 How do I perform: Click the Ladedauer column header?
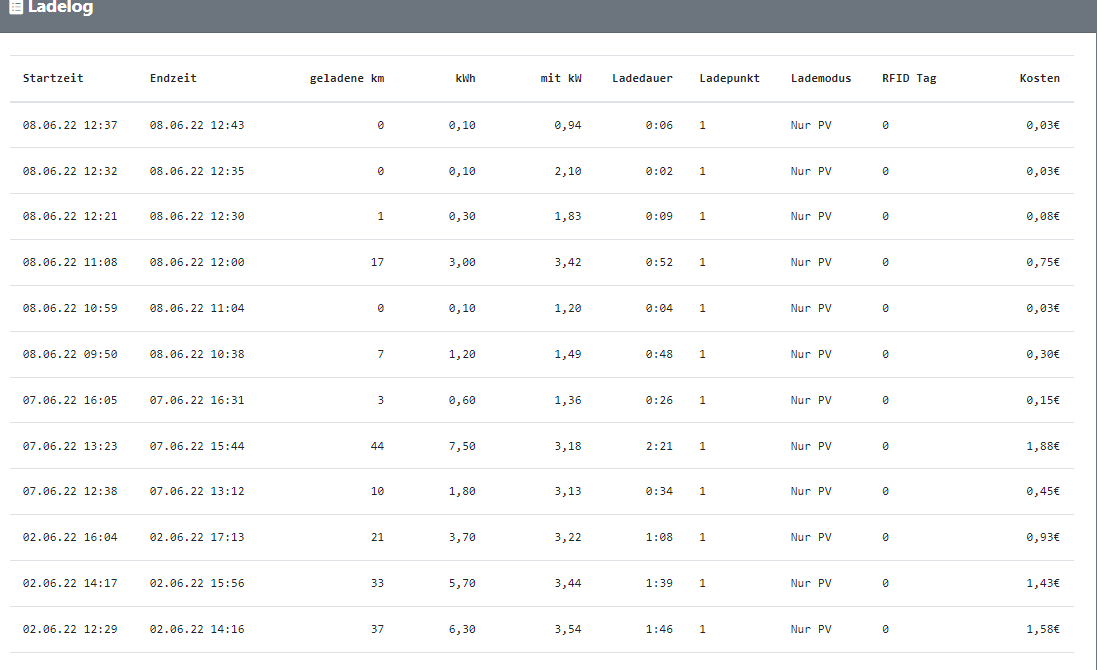642,78
